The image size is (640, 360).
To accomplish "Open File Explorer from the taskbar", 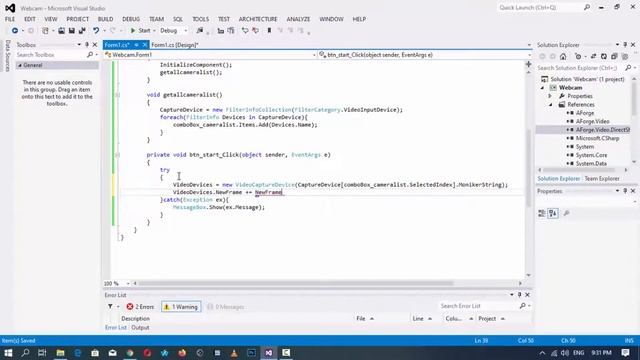I will click(60, 353).
